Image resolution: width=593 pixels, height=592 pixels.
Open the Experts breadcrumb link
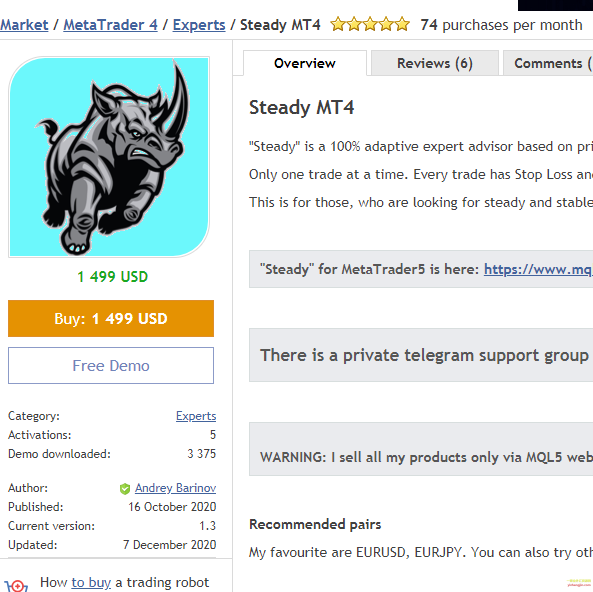click(x=199, y=25)
